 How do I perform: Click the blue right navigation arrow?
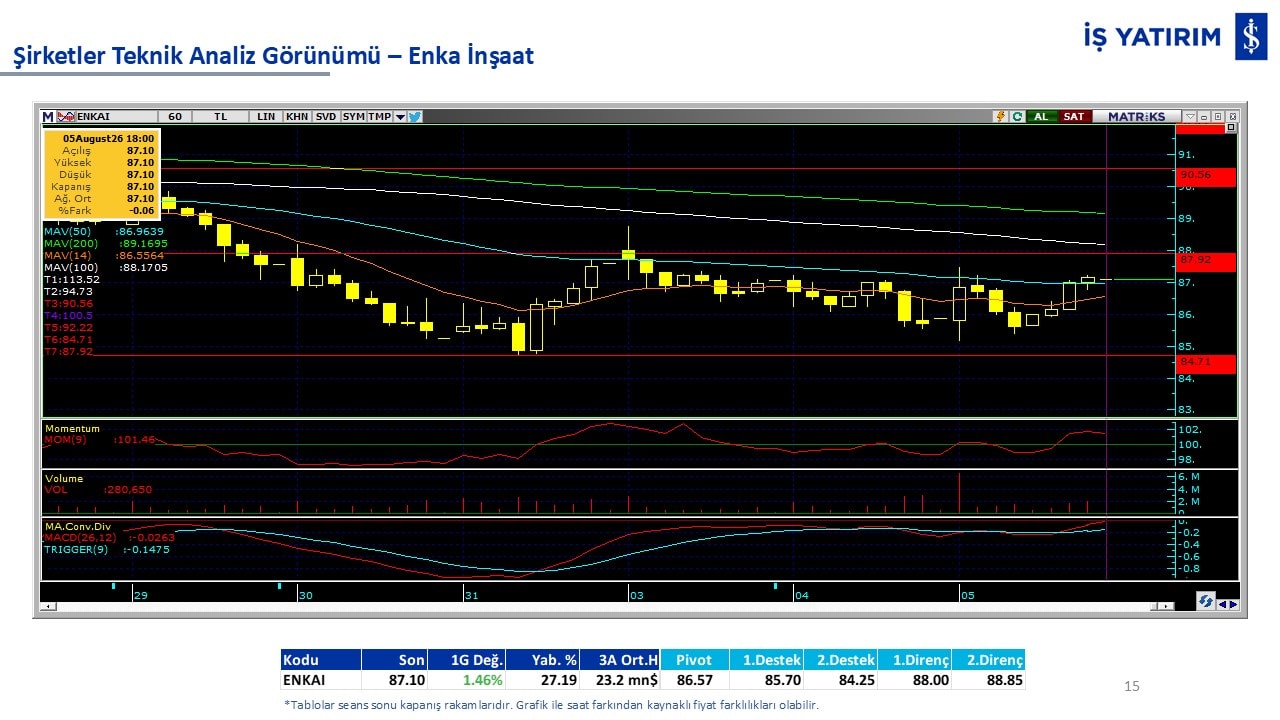pos(1233,603)
